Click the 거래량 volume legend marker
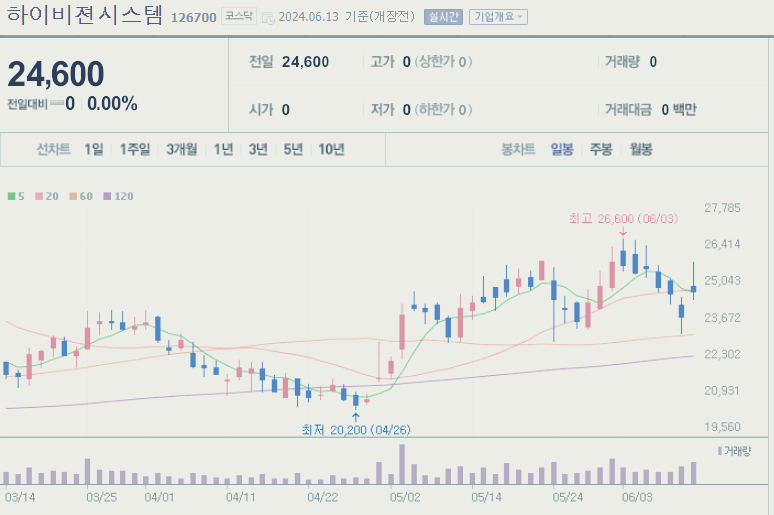The image size is (774, 515). (x=720, y=451)
